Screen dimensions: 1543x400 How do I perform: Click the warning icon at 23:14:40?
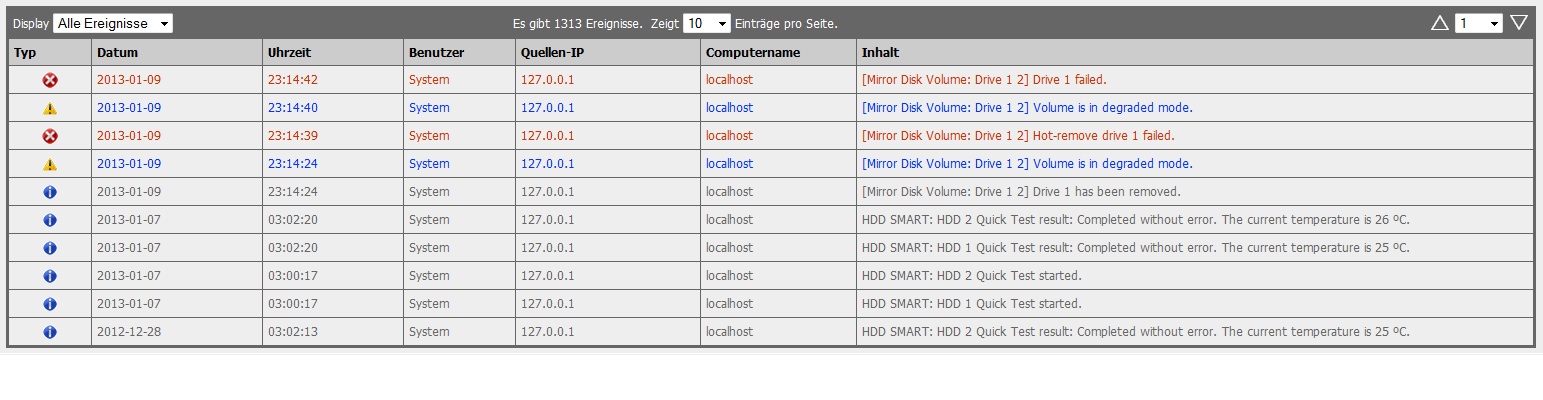coord(50,108)
